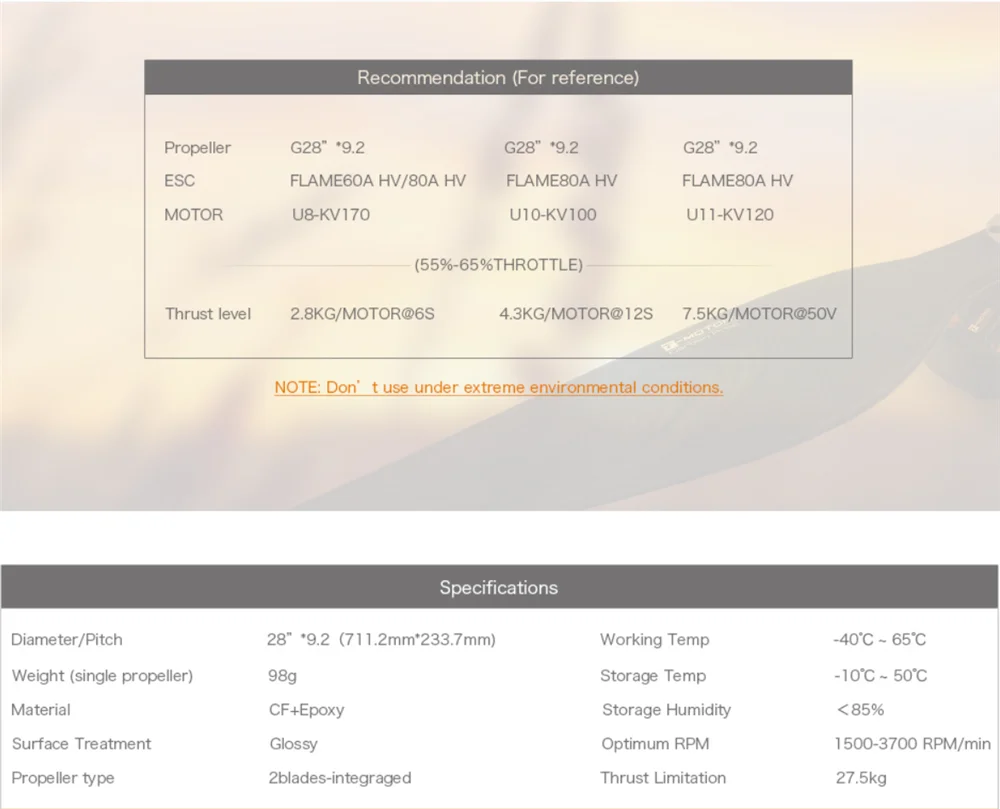Click the orange underlined NOTE about extreme conditions

coord(499,388)
